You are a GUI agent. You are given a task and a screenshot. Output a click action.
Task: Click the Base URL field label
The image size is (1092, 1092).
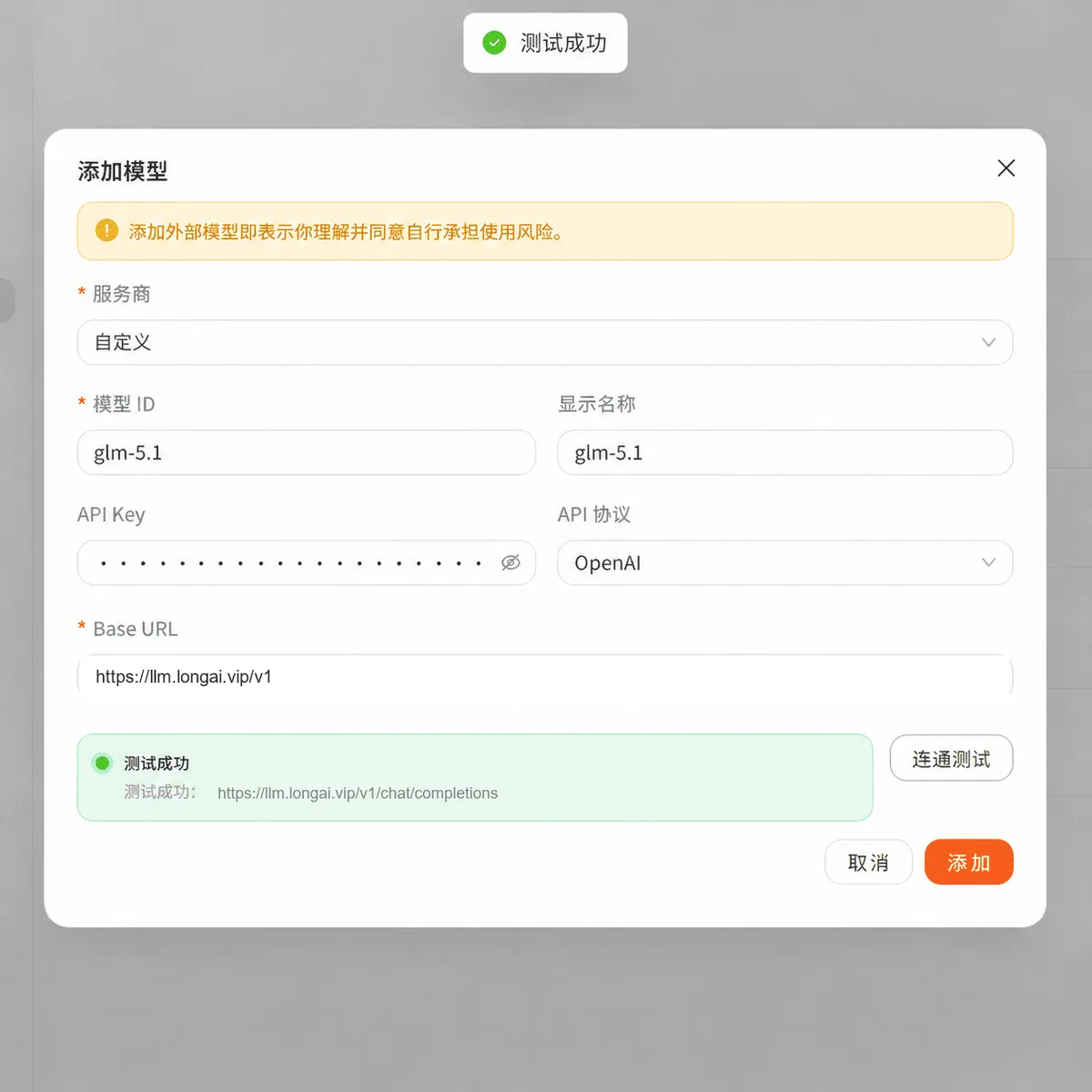pyautogui.click(x=135, y=629)
